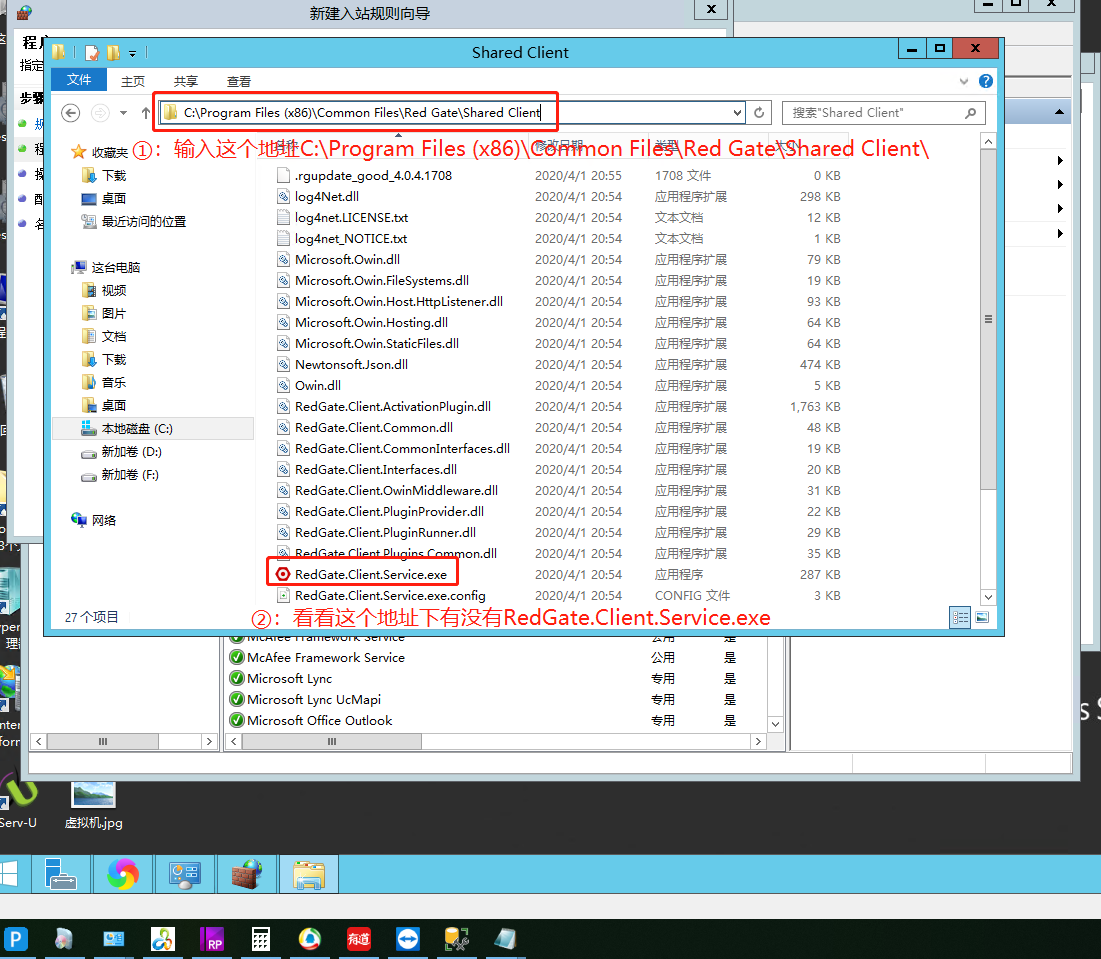This screenshot has width=1101, height=959.
Task: Open customize quick access toolbar dropdown
Action: [132, 53]
